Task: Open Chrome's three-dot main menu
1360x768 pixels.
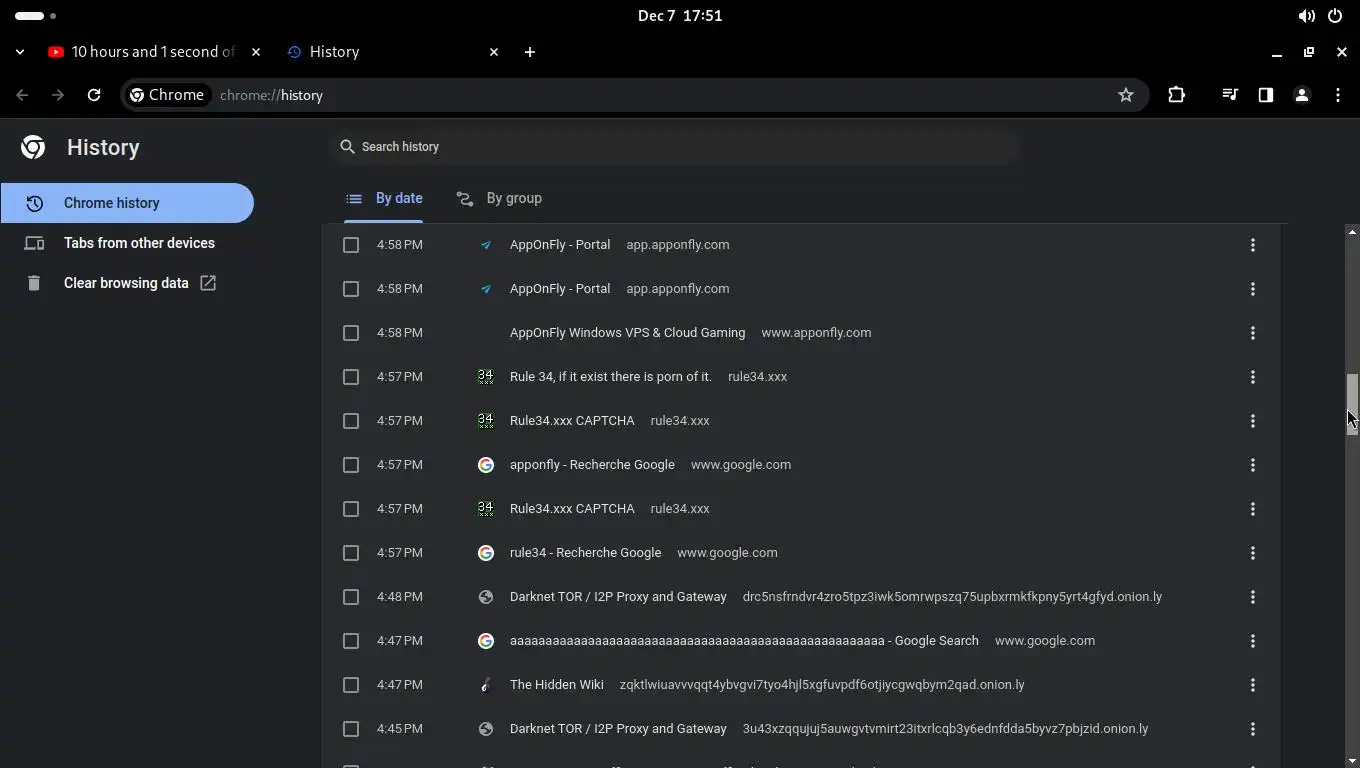Action: pyautogui.click(x=1338, y=95)
